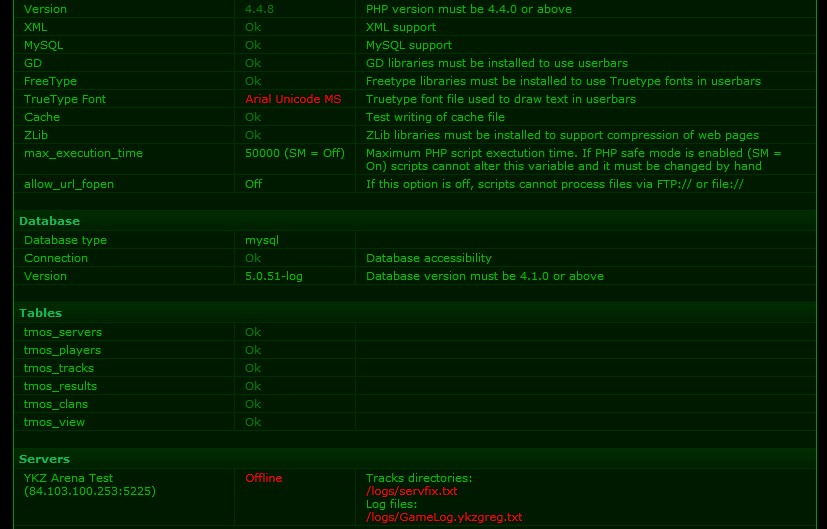
Task: Select the YKZ Arena Test server name
Action: (x=68, y=478)
